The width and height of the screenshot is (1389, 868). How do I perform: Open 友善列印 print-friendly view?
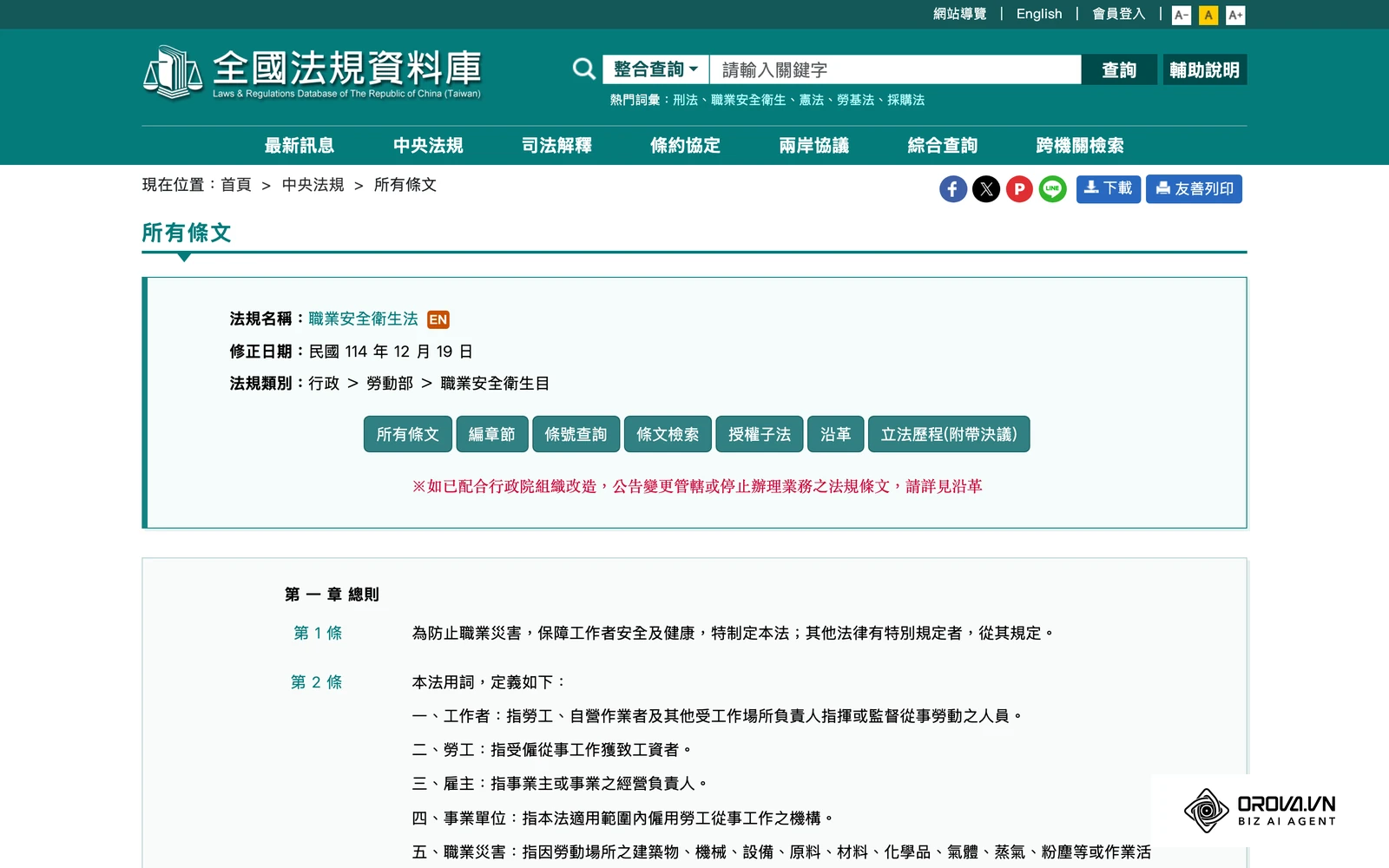1194,188
